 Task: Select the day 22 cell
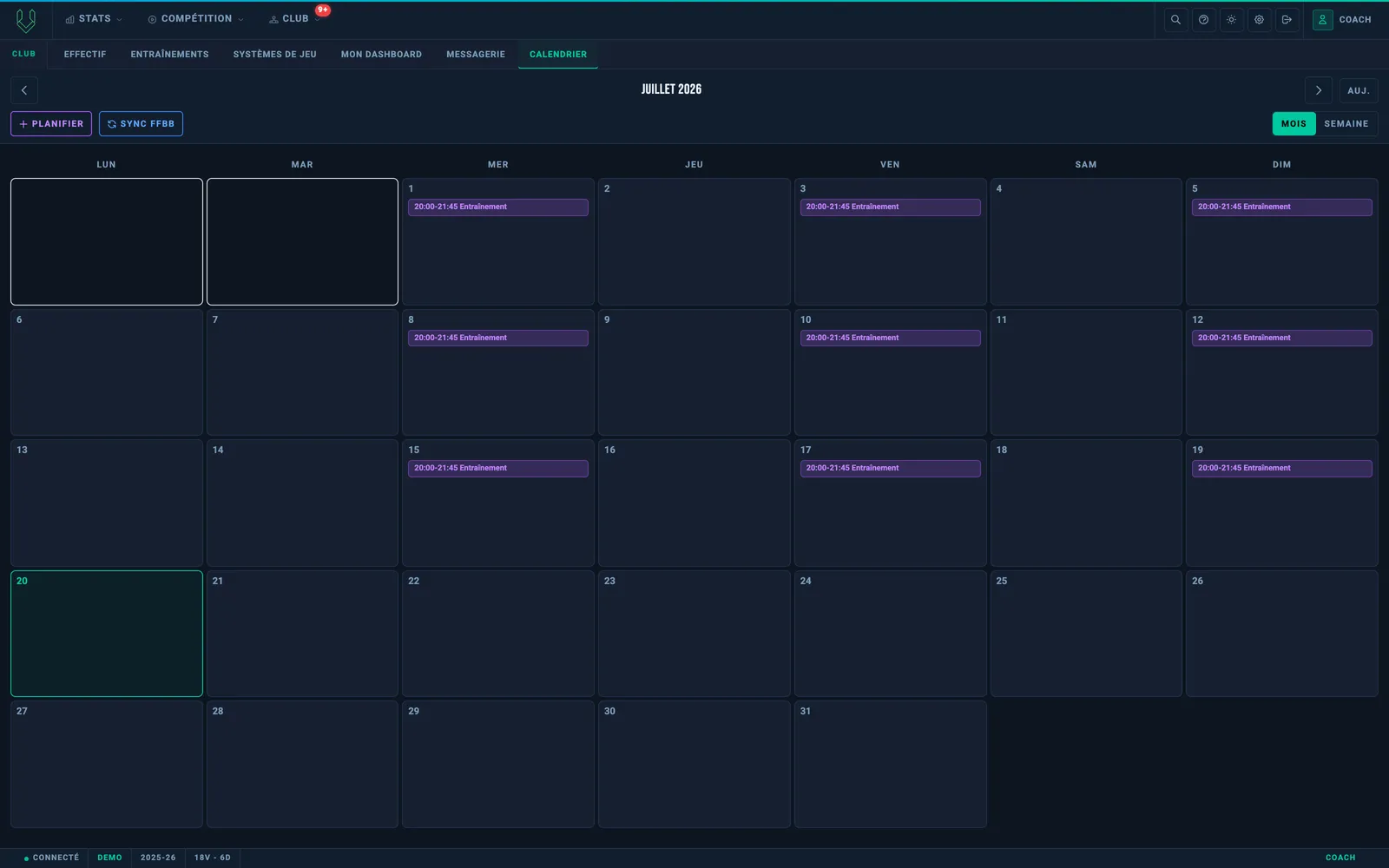[x=498, y=634]
